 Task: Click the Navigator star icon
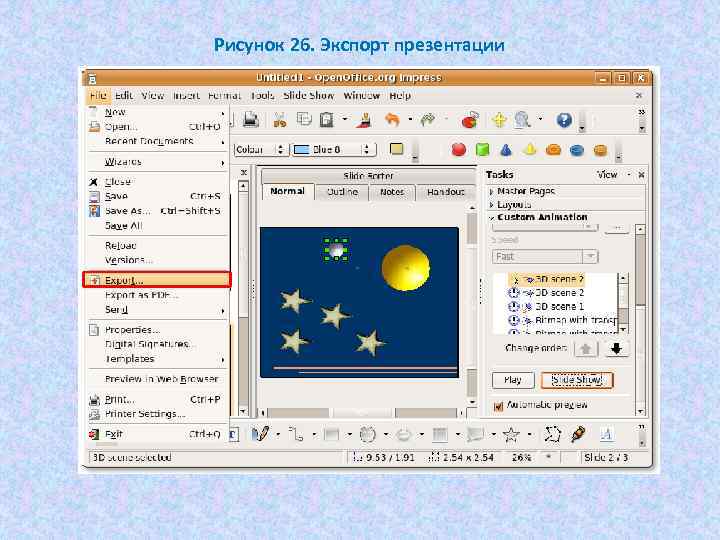click(x=499, y=120)
